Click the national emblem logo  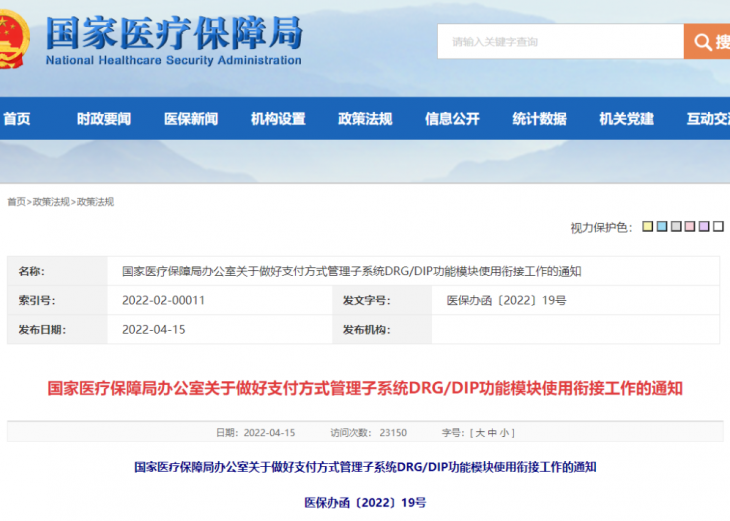(x=14, y=40)
